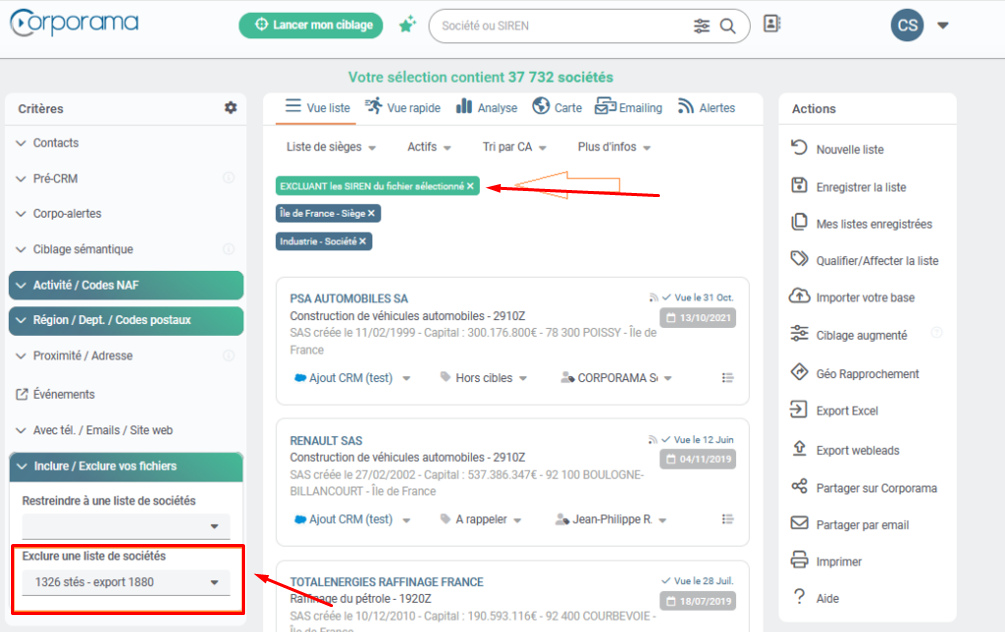Open Géo Rapprochement action

[x=866, y=374]
